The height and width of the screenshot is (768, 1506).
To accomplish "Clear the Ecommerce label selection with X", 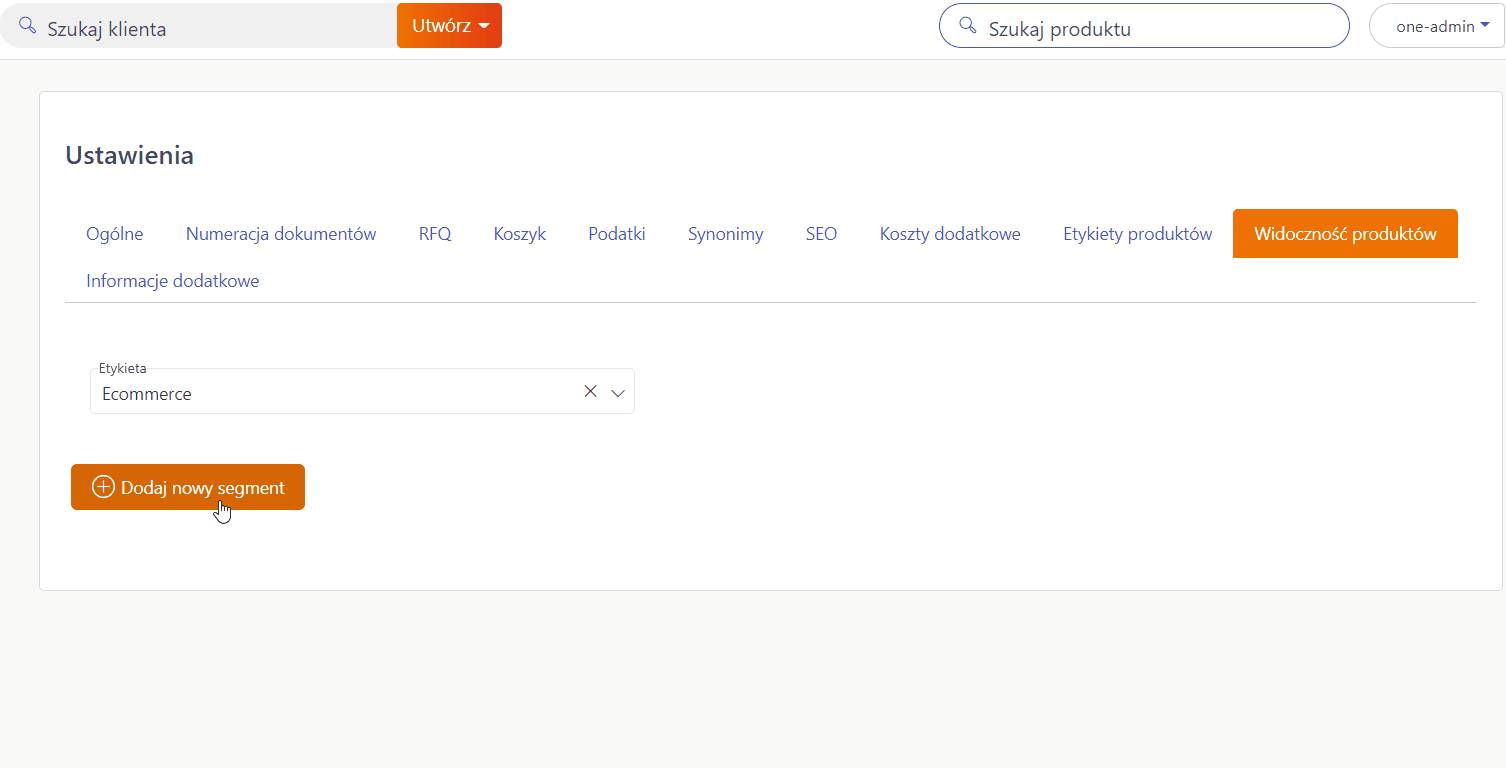I will 590,392.
